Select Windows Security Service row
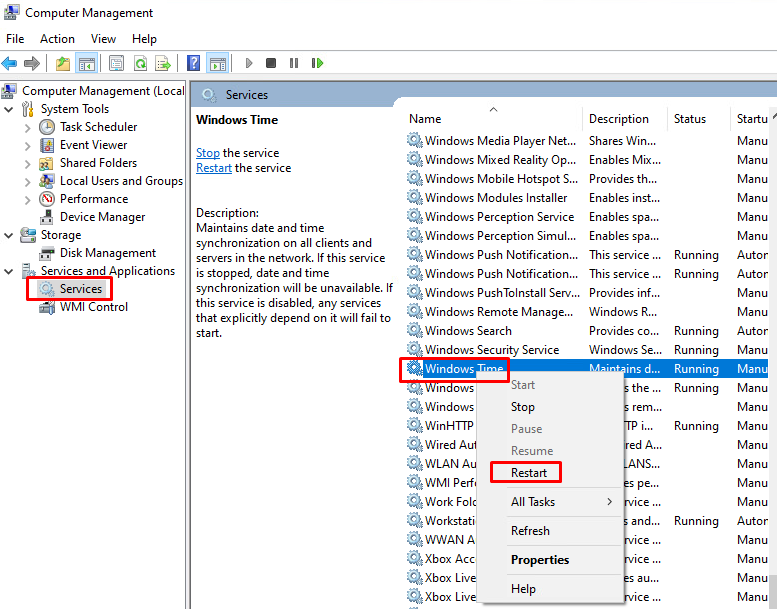 click(587, 350)
